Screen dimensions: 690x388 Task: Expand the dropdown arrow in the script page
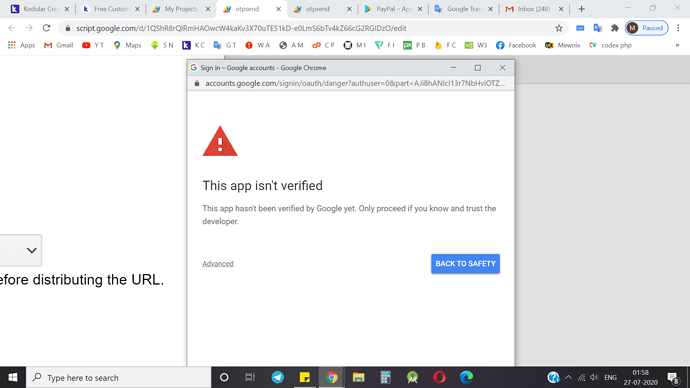coord(31,250)
